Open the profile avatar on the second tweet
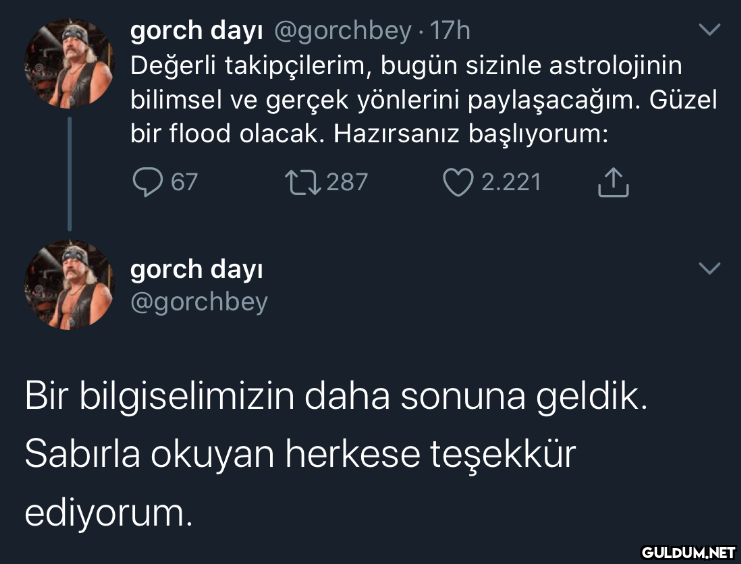741x564 pixels. coord(69,285)
